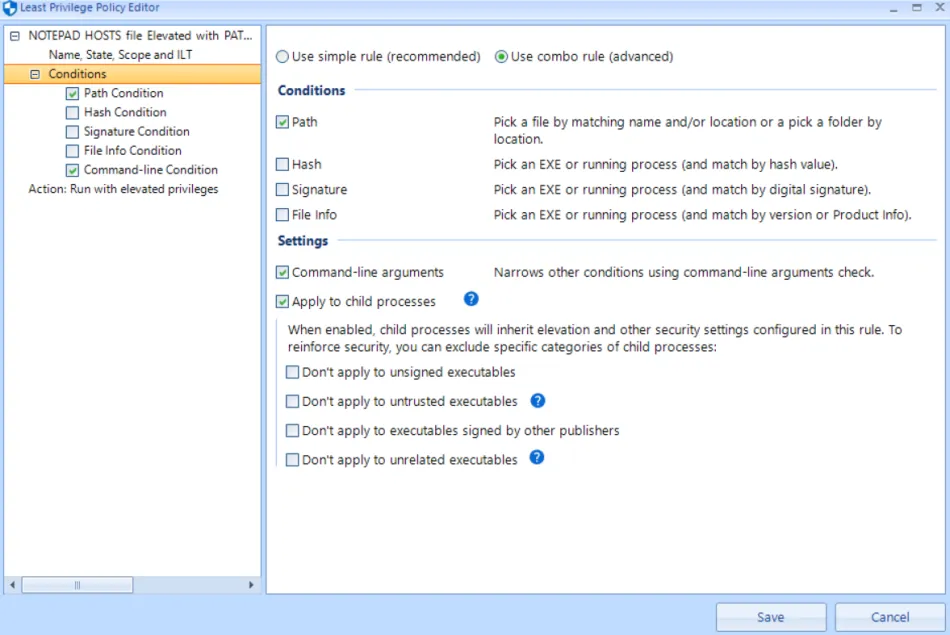Select Action: Run with elevated privileges
Screen dimensions: 950x635
coord(123,189)
